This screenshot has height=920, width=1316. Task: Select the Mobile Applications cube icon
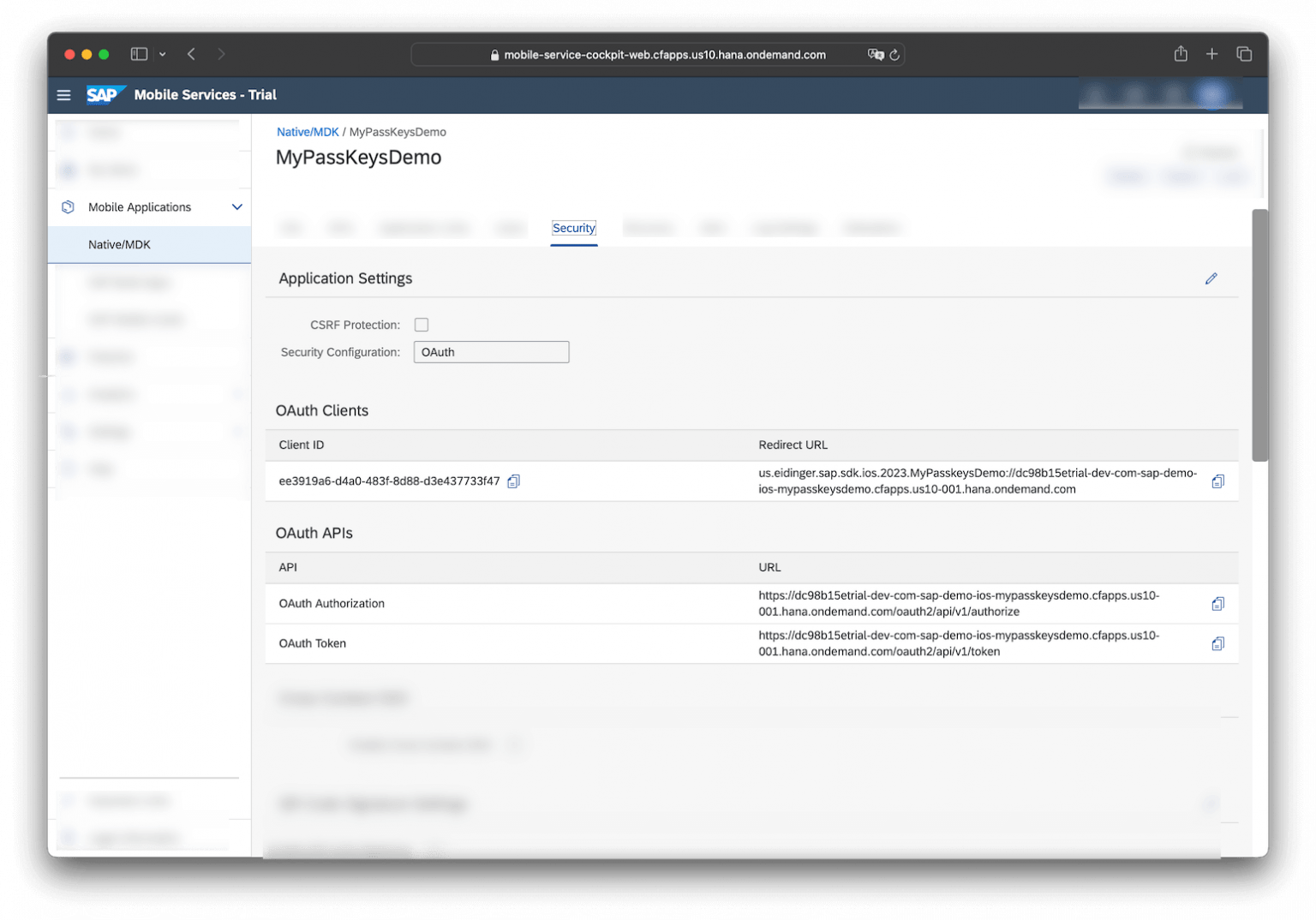[x=68, y=206]
